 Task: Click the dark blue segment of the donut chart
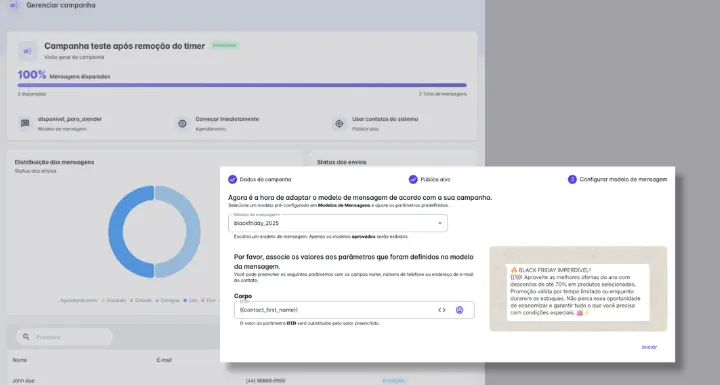[131, 232]
